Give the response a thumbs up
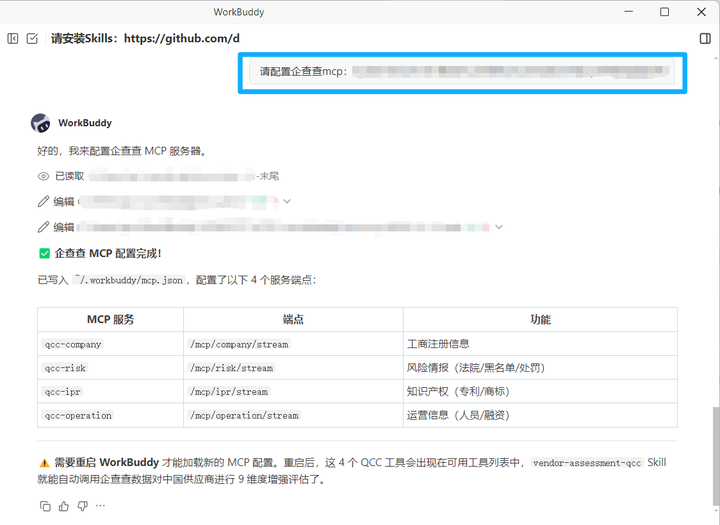720x525 pixels. pyautogui.click(x=64, y=506)
